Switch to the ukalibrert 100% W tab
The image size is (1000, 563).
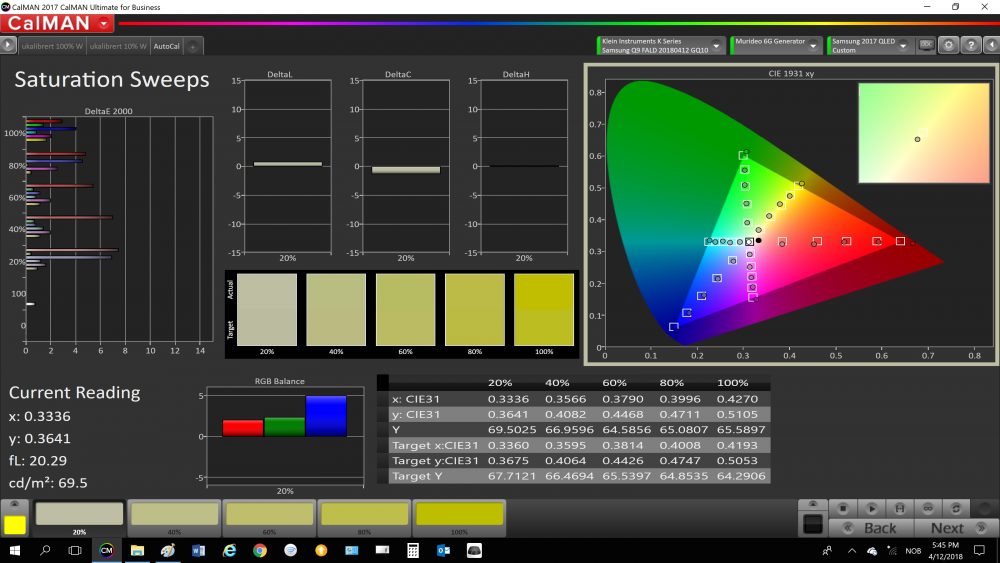52,46
